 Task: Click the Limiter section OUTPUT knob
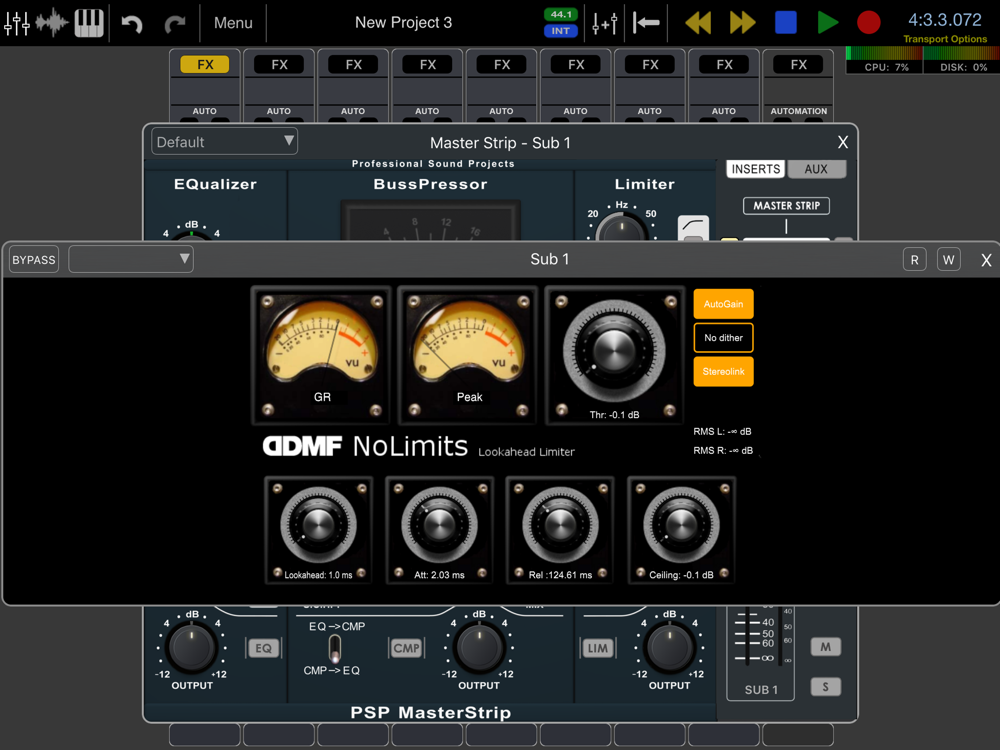pyautogui.click(x=669, y=648)
